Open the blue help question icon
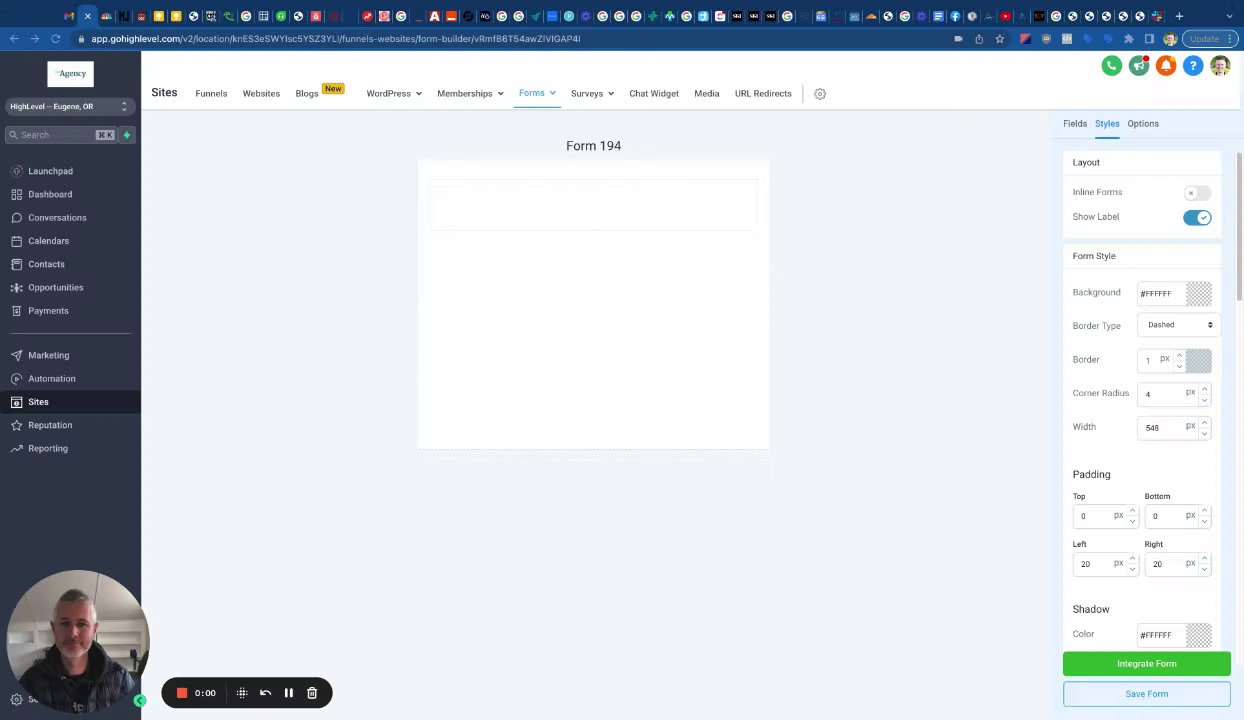Viewport: 1244px width, 720px height. coord(1192,66)
